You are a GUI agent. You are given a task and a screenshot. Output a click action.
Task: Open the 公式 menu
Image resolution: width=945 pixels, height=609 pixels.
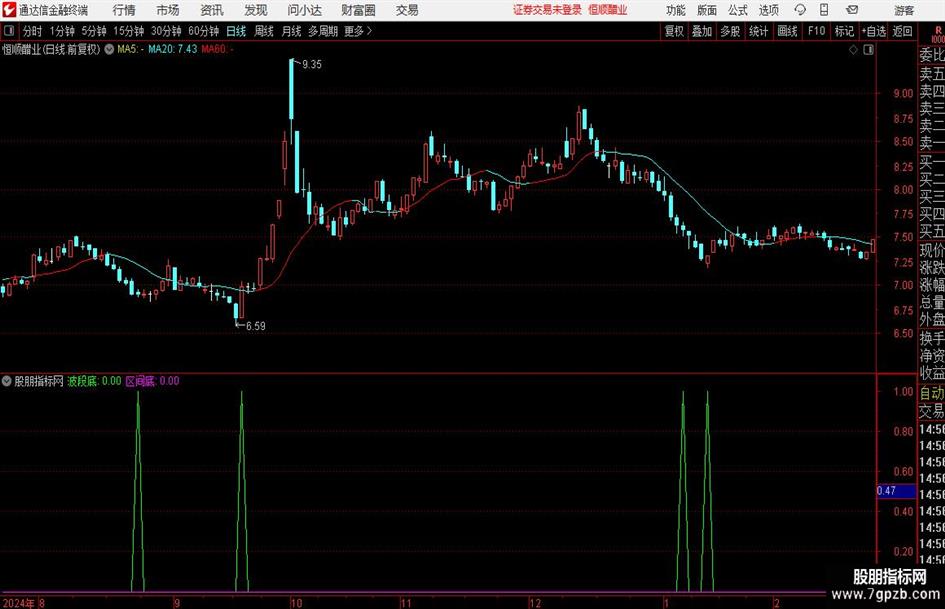point(738,10)
